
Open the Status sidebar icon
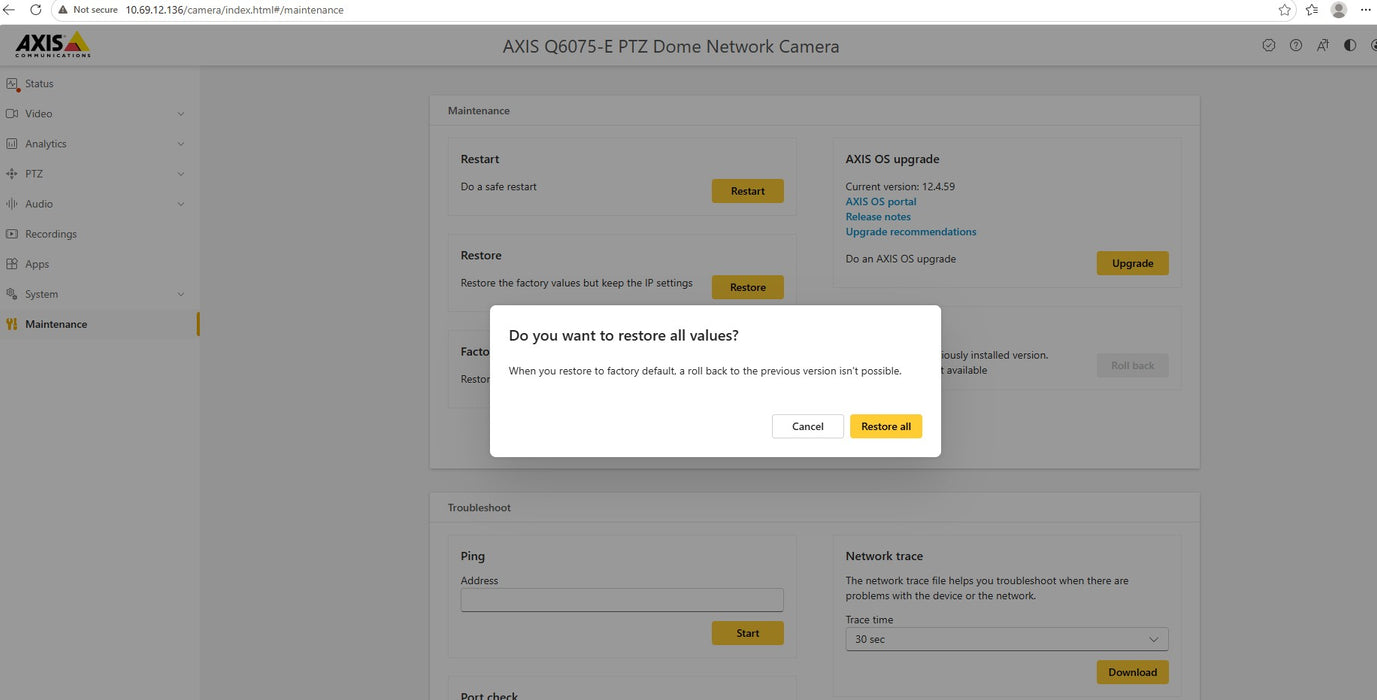[x=12, y=84]
